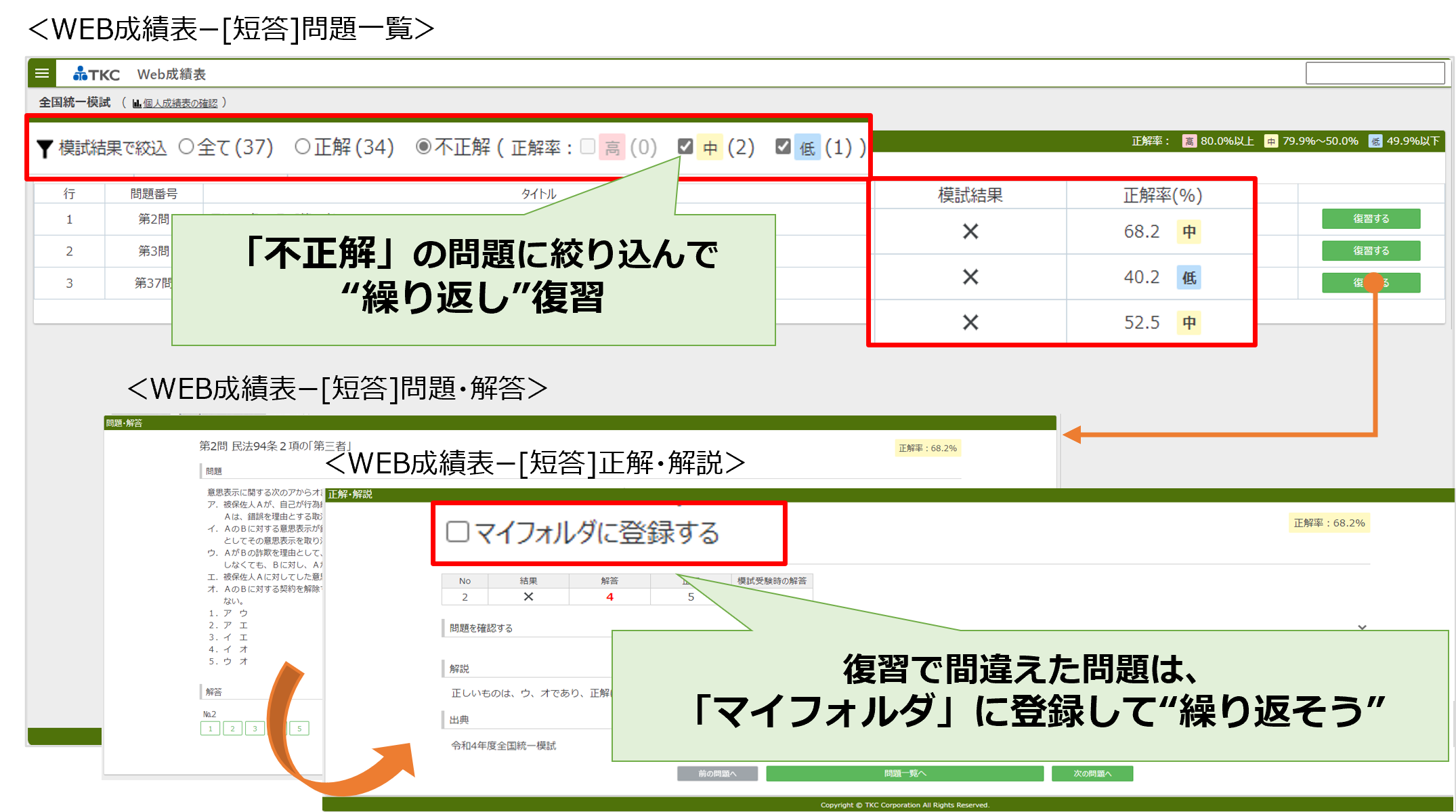Click the 前の問題へ button
The height and width of the screenshot is (812, 1456).
point(717,773)
